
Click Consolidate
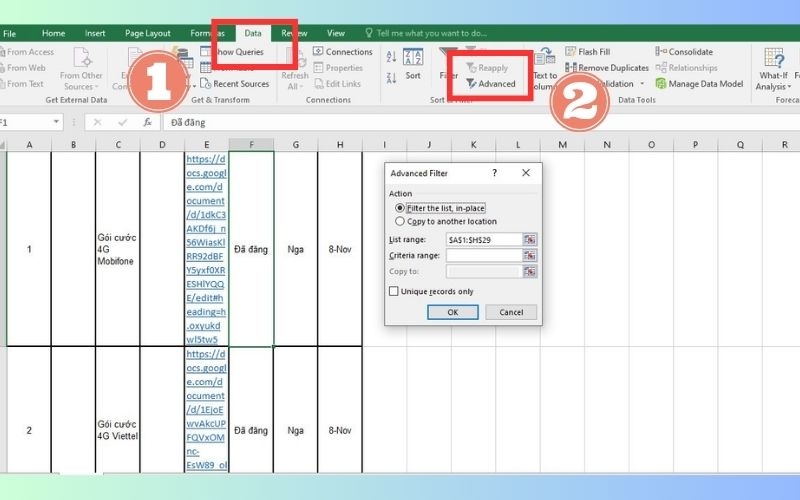684,52
